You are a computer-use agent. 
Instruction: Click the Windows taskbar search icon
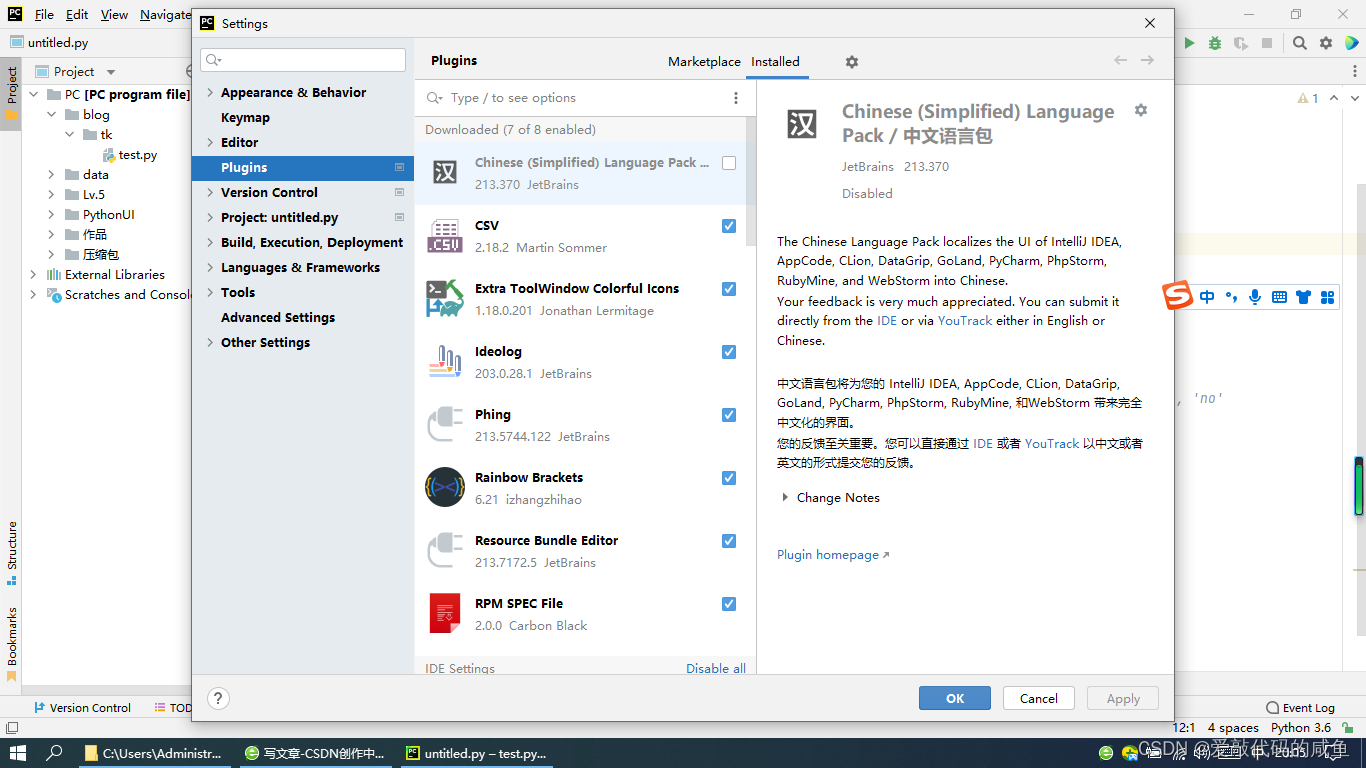pyautogui.click(x=55, y=752)
